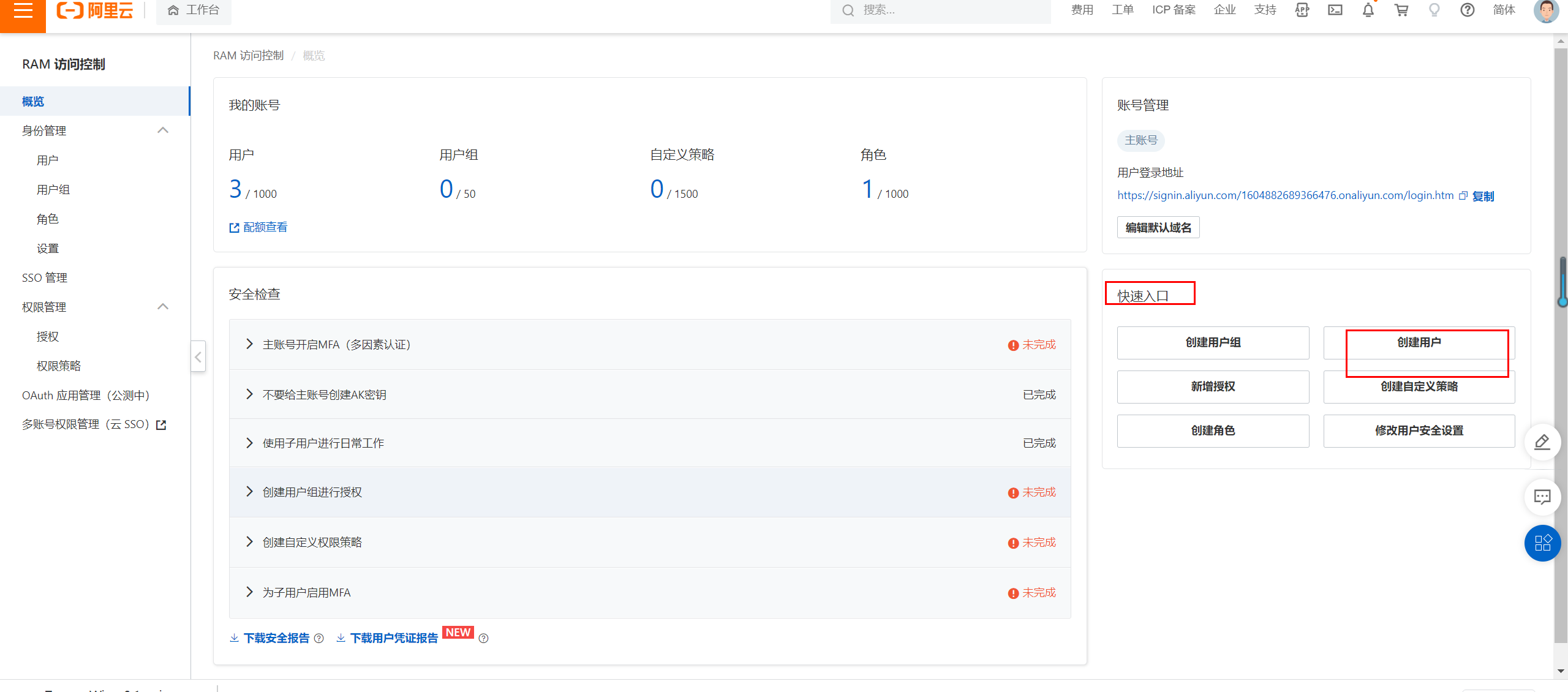Open the notifications bell

(1368, 10)
